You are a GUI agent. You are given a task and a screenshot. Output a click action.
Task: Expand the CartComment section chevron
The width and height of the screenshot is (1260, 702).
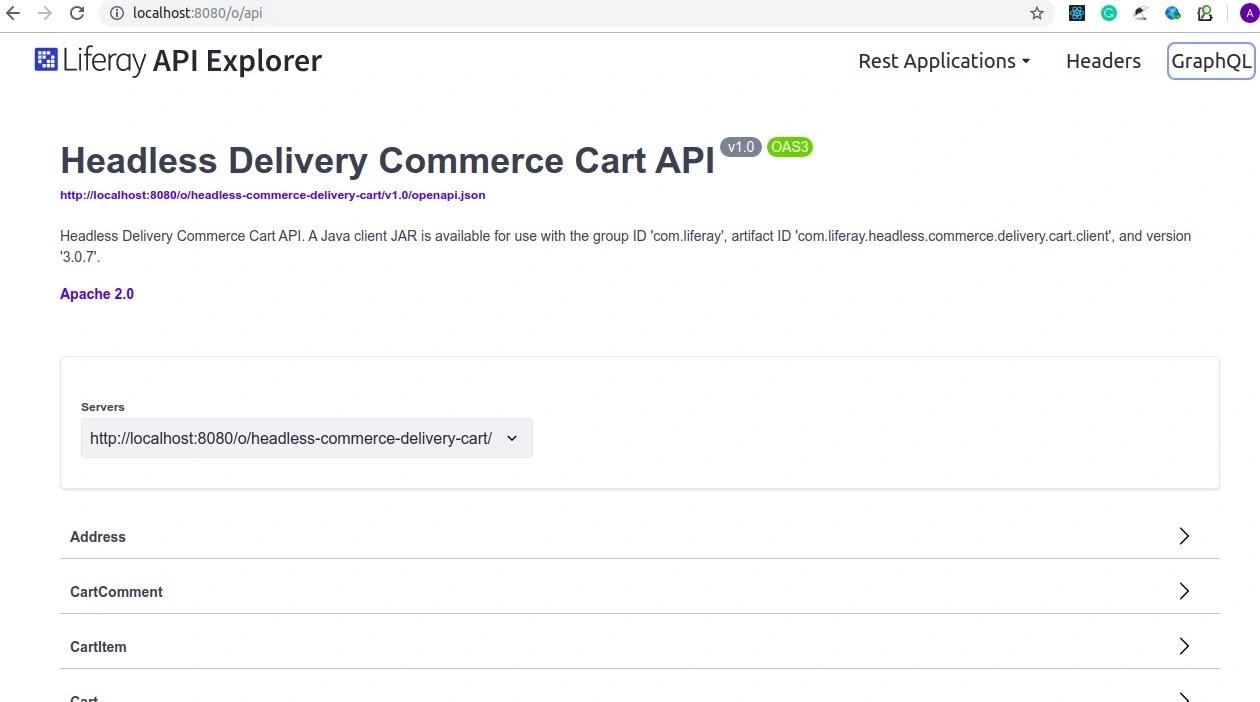point(1184,591)
